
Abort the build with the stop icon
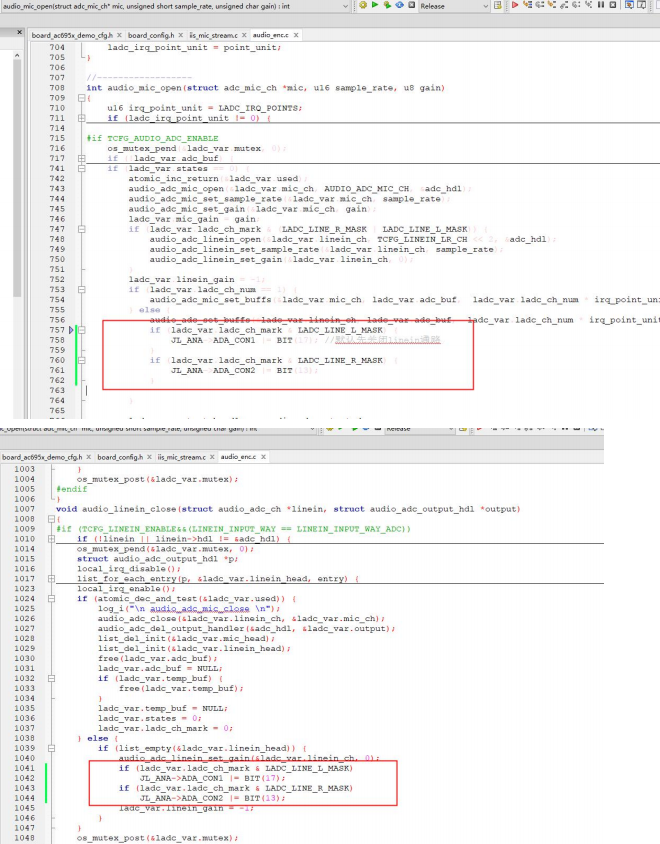[x=411, y=5]
